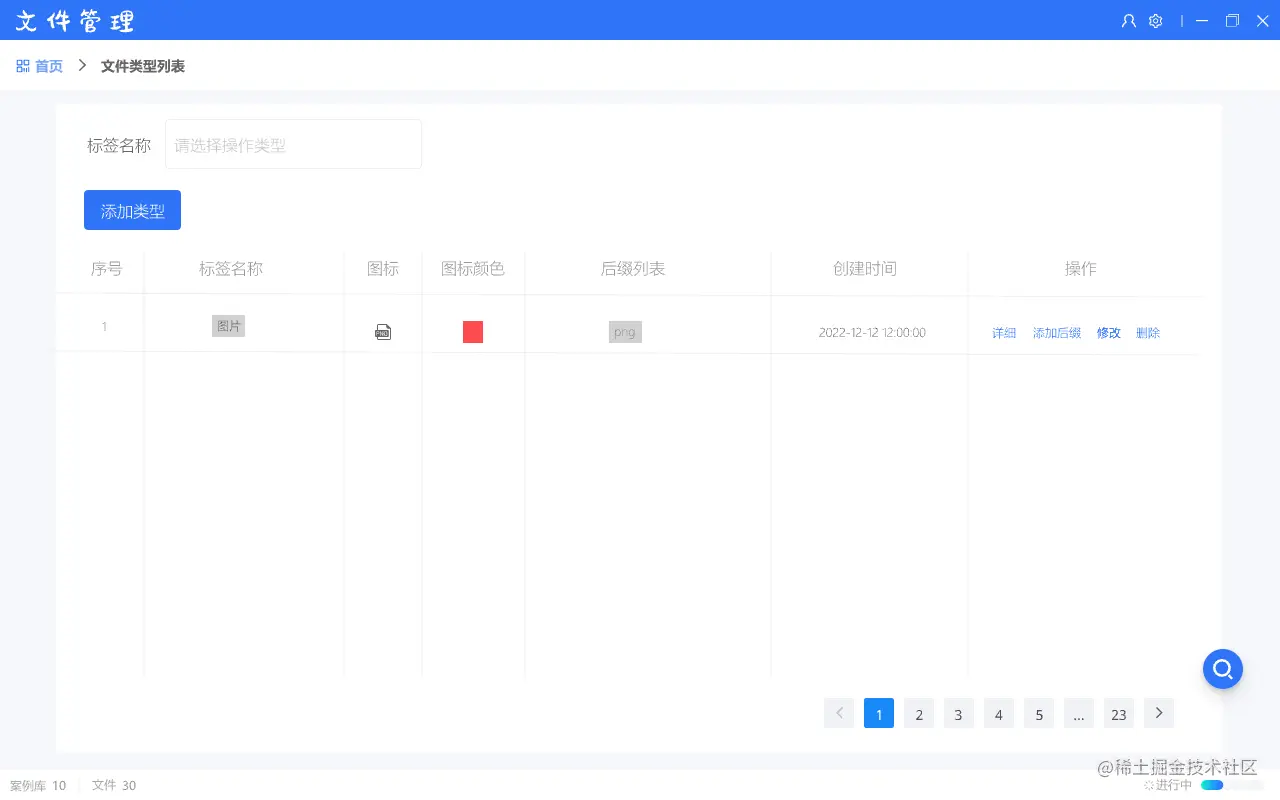Viewport: 1280px width, 800px height.
Task: Click the 序号 column header
Action: (107, 268)
